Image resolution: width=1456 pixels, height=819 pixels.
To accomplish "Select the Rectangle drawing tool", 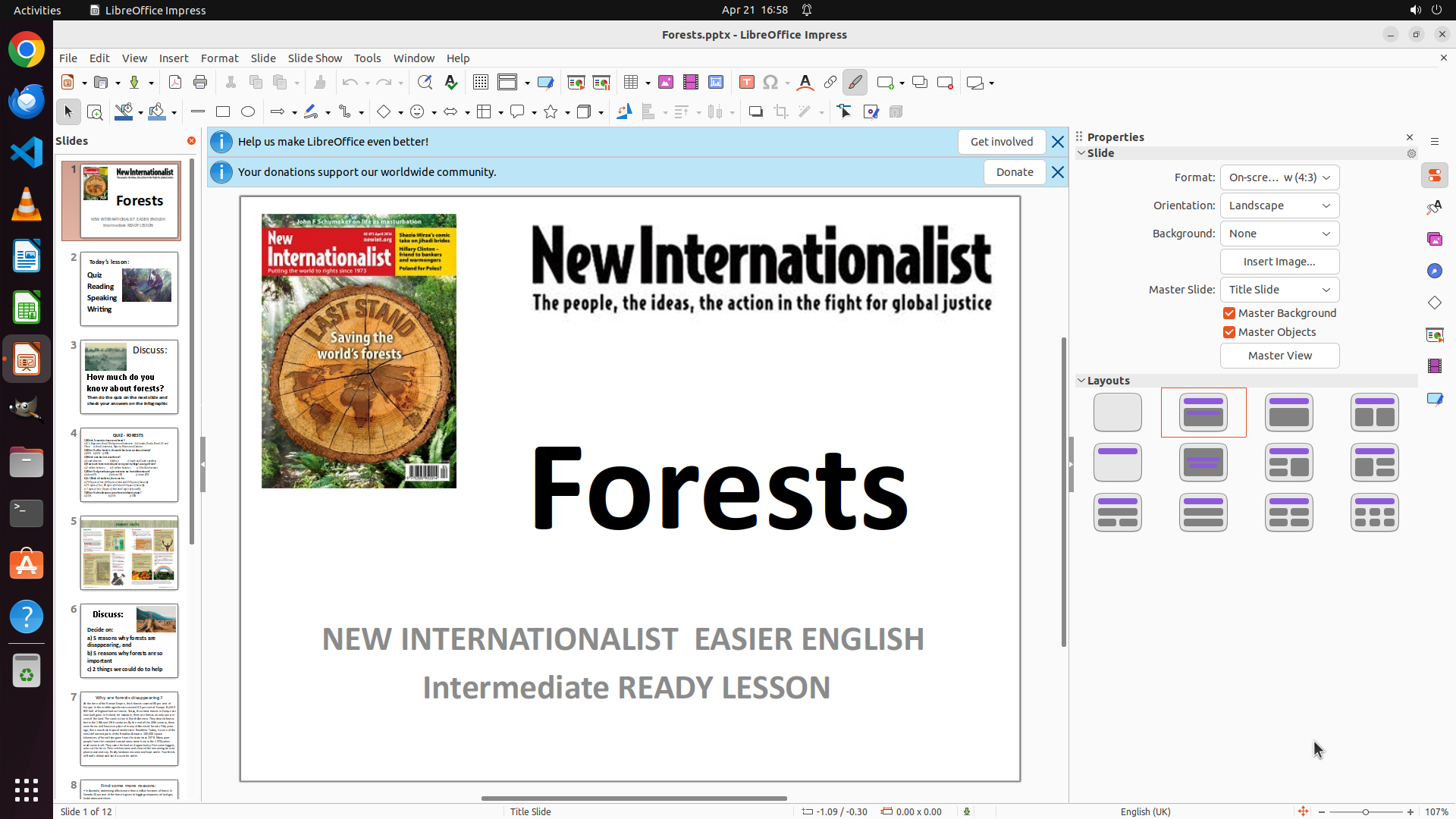I will 223,112.
